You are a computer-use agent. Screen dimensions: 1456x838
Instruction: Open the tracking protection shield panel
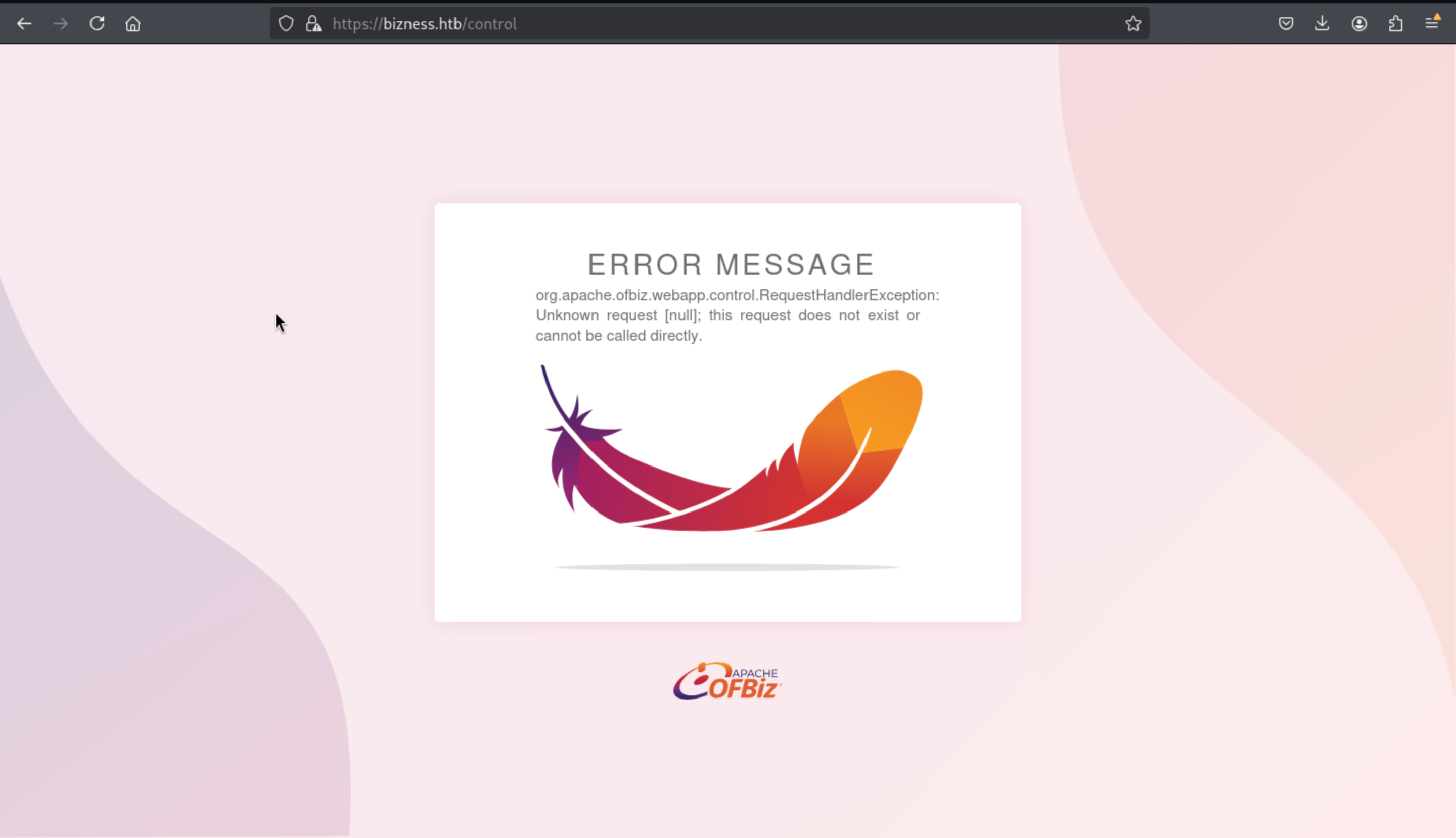coord(286,24)
